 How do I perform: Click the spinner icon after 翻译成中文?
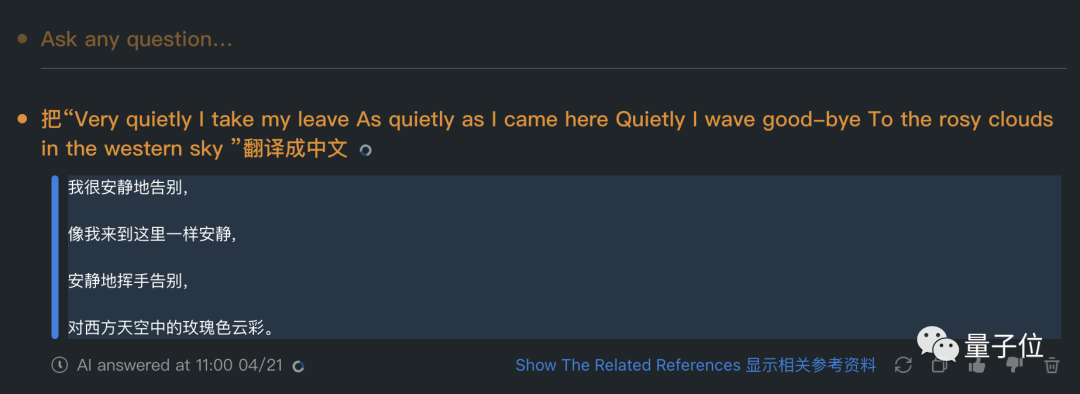365,150
